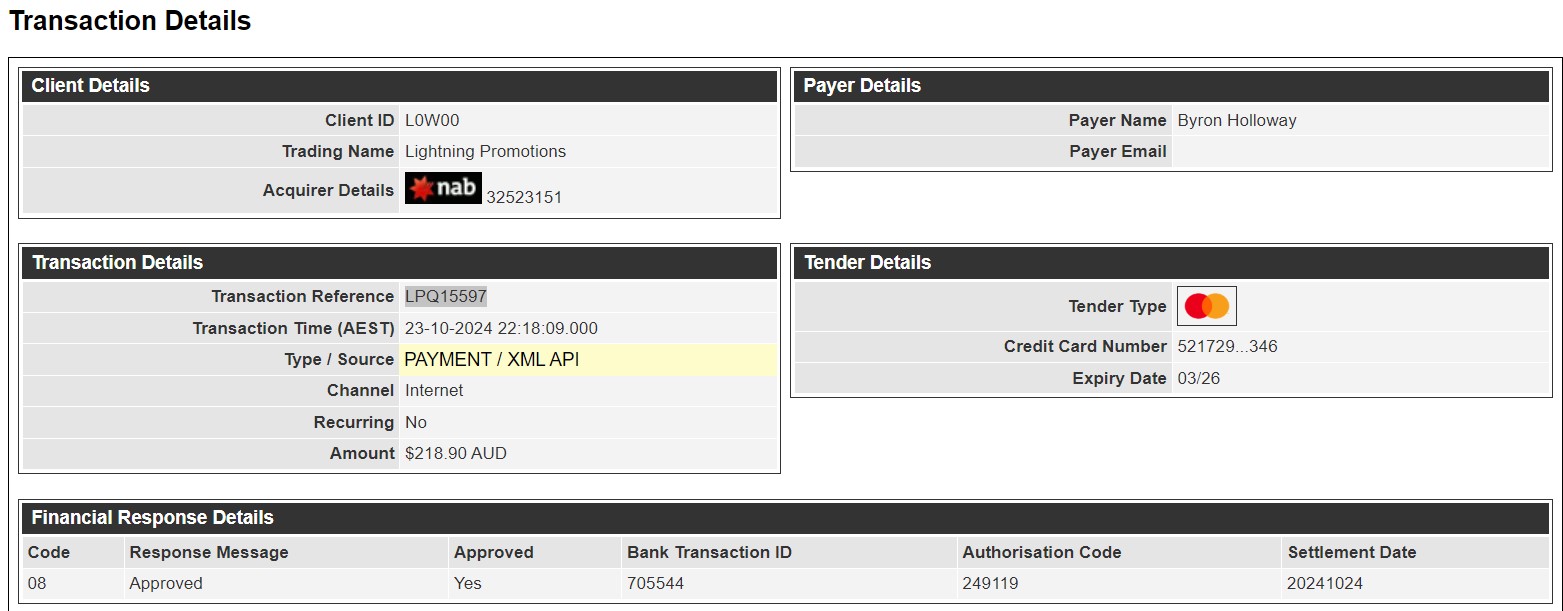Image resolution: width=1563 pixels, height=611 pixels.
Task: Click the Client Details section header
Action: pos(399,86)
